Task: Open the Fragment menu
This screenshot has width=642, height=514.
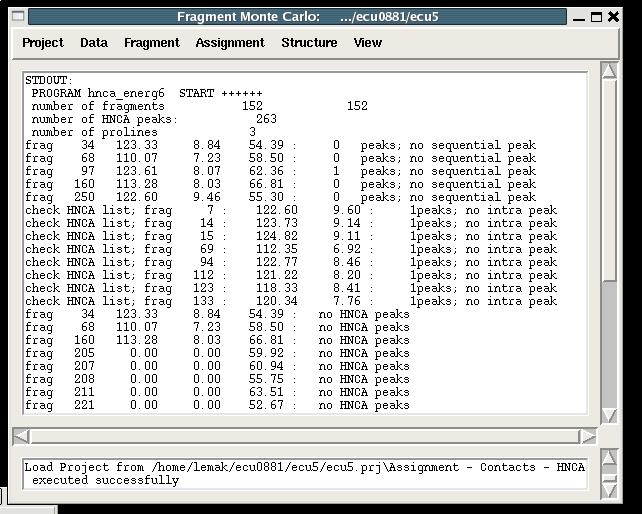Action: (151, 43)
